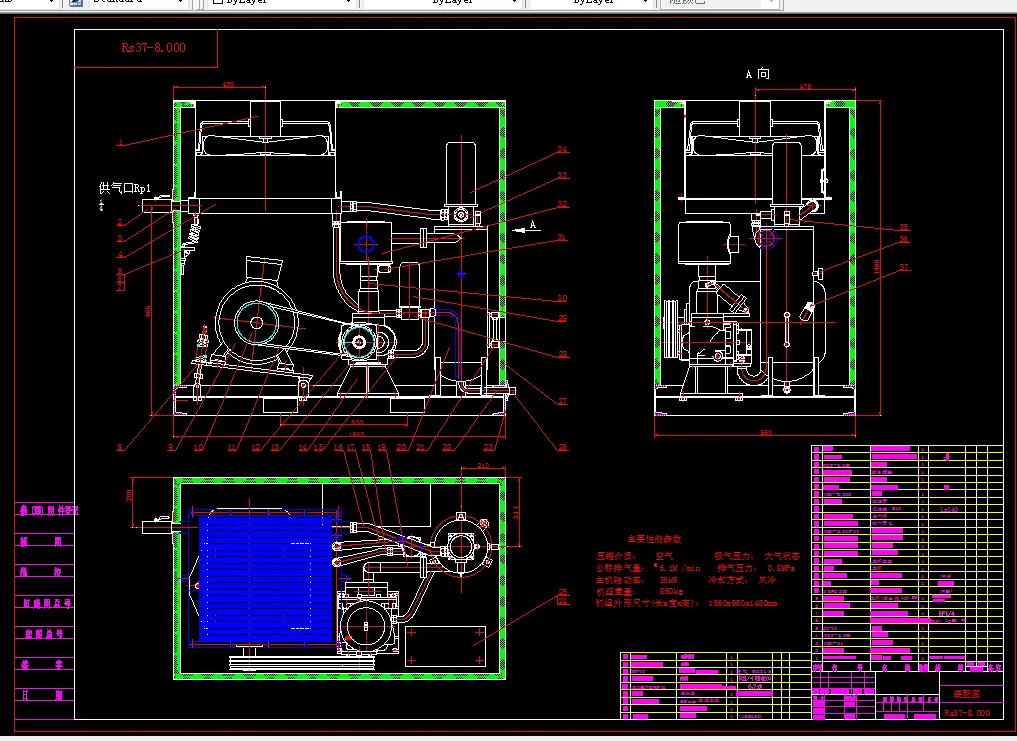The height and width of the screenshot is (741, 1017).
Task: Select the 1550x950x1480mm overall size text
Action: 742,603
